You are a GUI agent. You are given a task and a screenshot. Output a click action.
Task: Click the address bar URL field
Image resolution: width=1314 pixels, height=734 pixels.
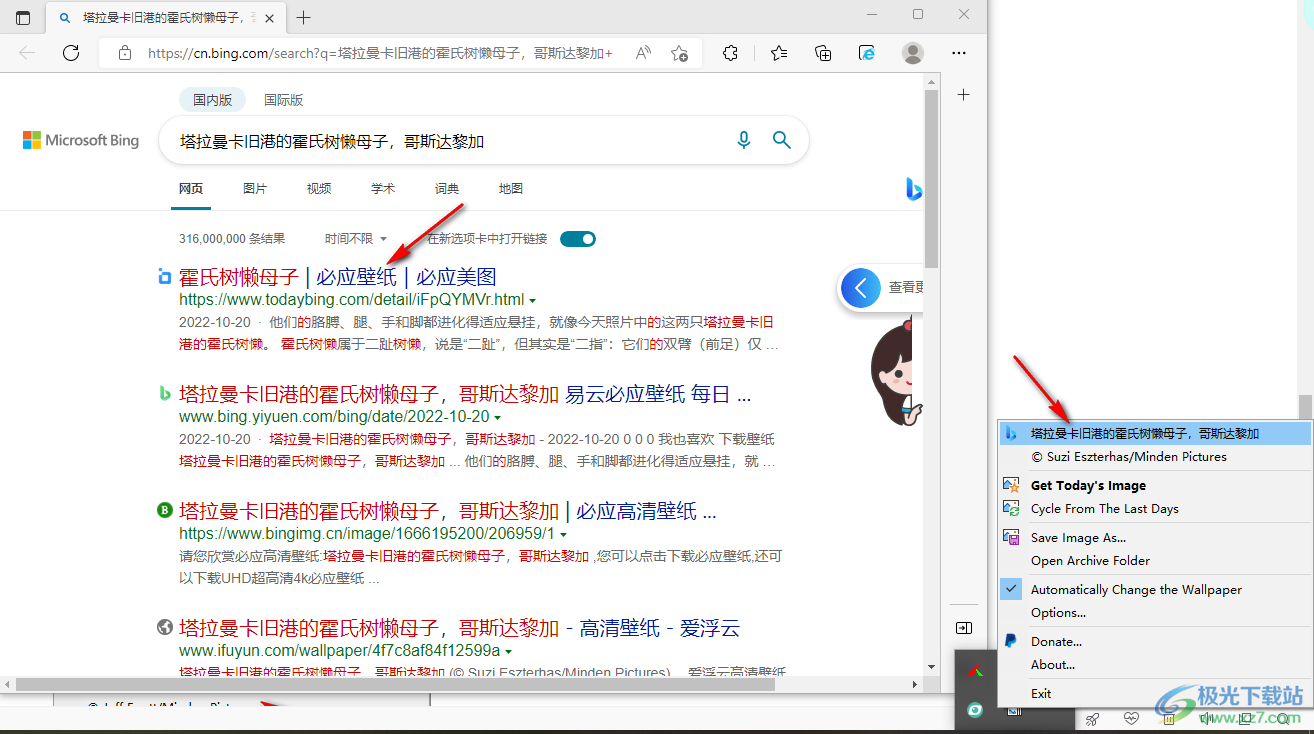coord(380,53)
